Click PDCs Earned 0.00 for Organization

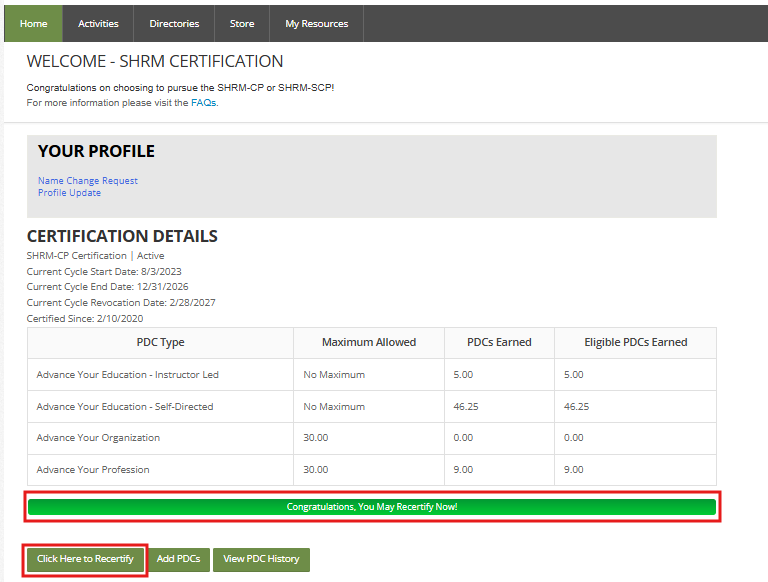(463, 437)
